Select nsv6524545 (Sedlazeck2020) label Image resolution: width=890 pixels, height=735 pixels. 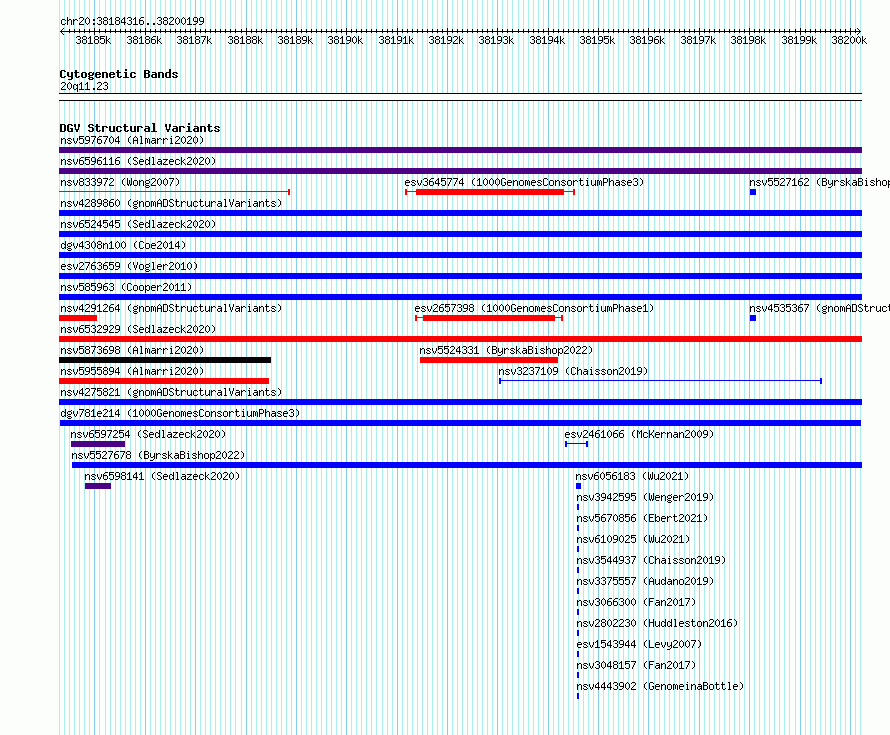(x=138, y=224)
